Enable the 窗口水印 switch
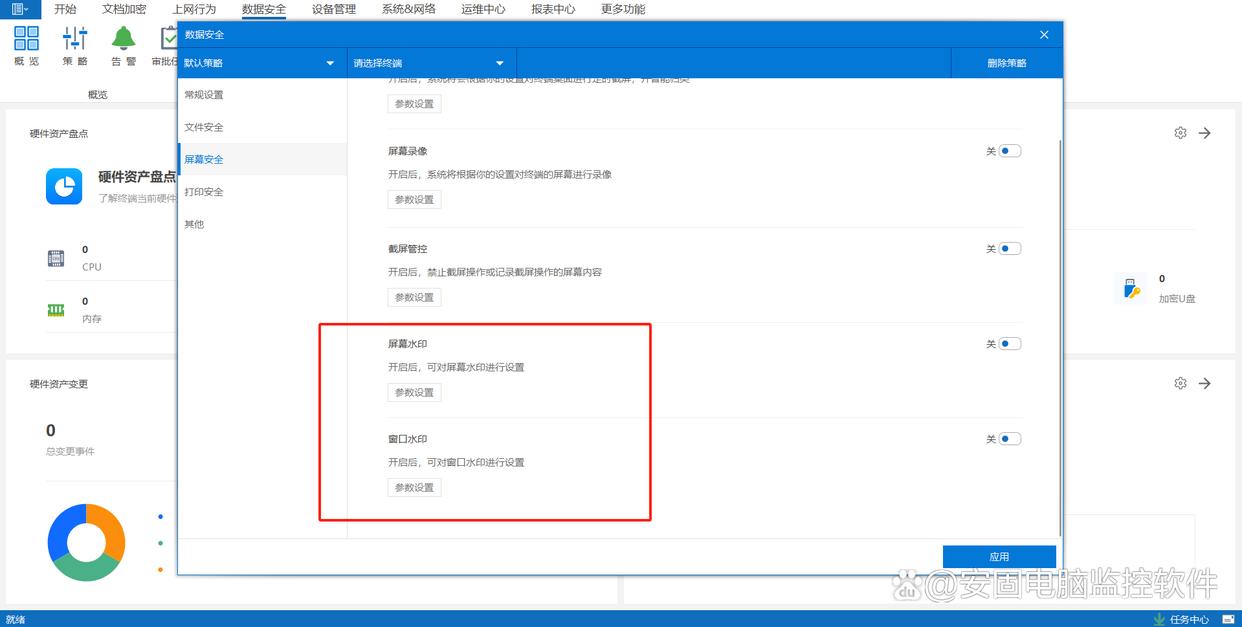 (1010, 439)
